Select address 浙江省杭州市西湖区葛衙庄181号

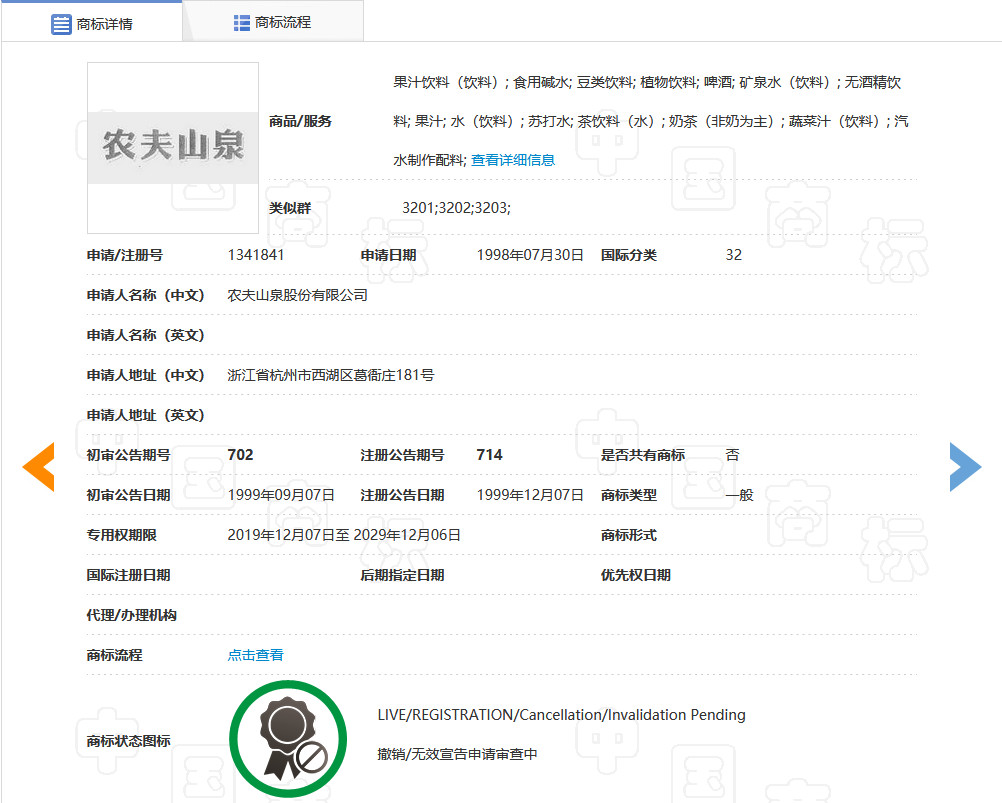point(331,375)
